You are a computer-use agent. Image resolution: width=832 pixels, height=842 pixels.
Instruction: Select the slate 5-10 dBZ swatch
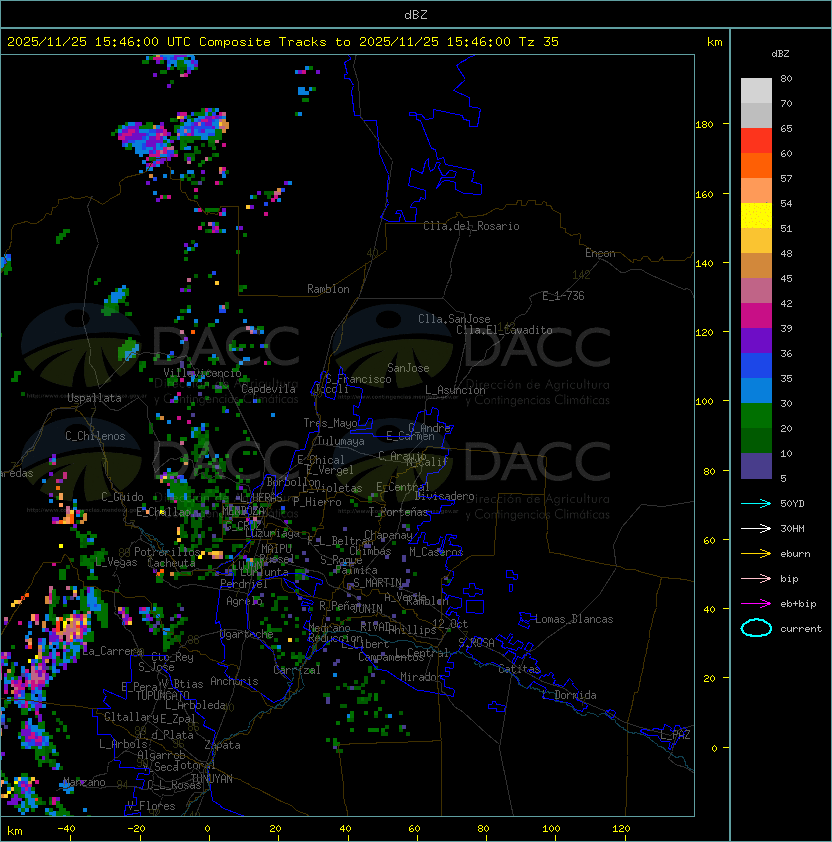756,466
